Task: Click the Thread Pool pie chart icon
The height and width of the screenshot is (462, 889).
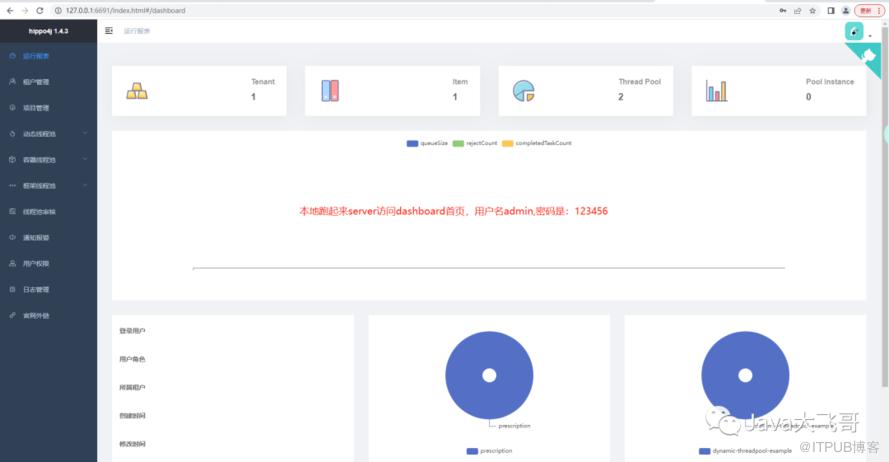Action: 523,91
